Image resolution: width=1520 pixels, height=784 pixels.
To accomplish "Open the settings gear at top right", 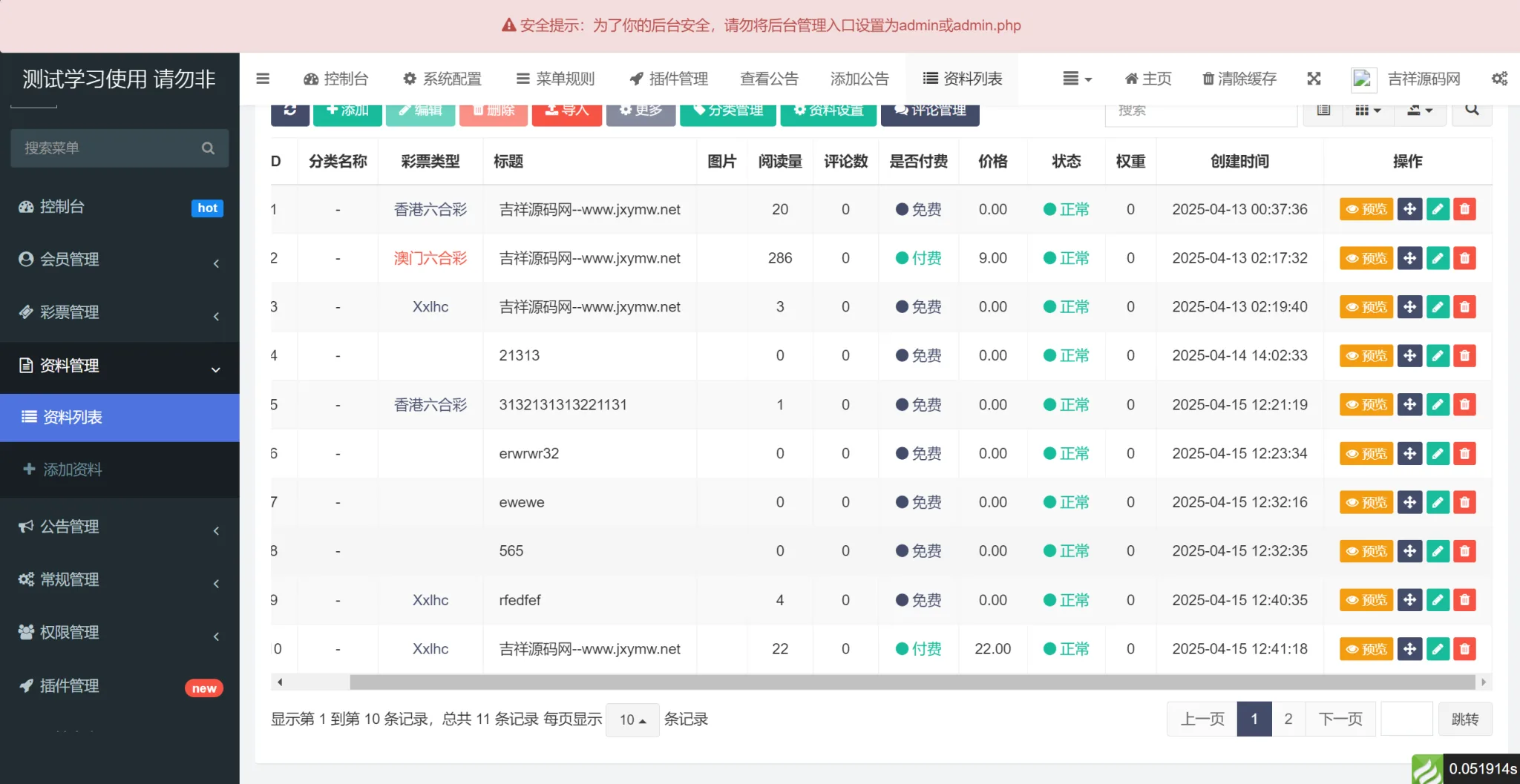I will [1499, 79].
